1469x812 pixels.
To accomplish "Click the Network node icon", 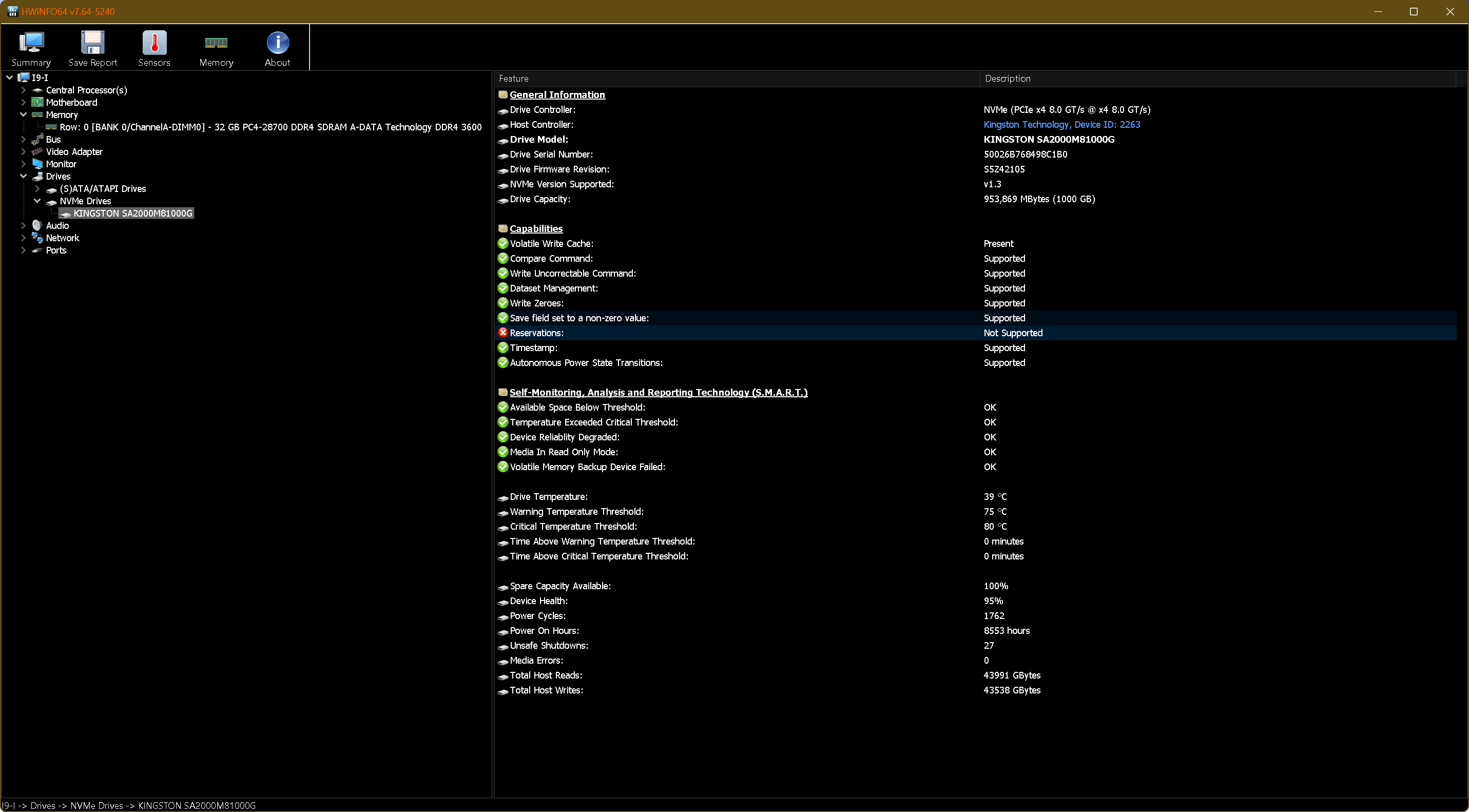I will (37, 238).
